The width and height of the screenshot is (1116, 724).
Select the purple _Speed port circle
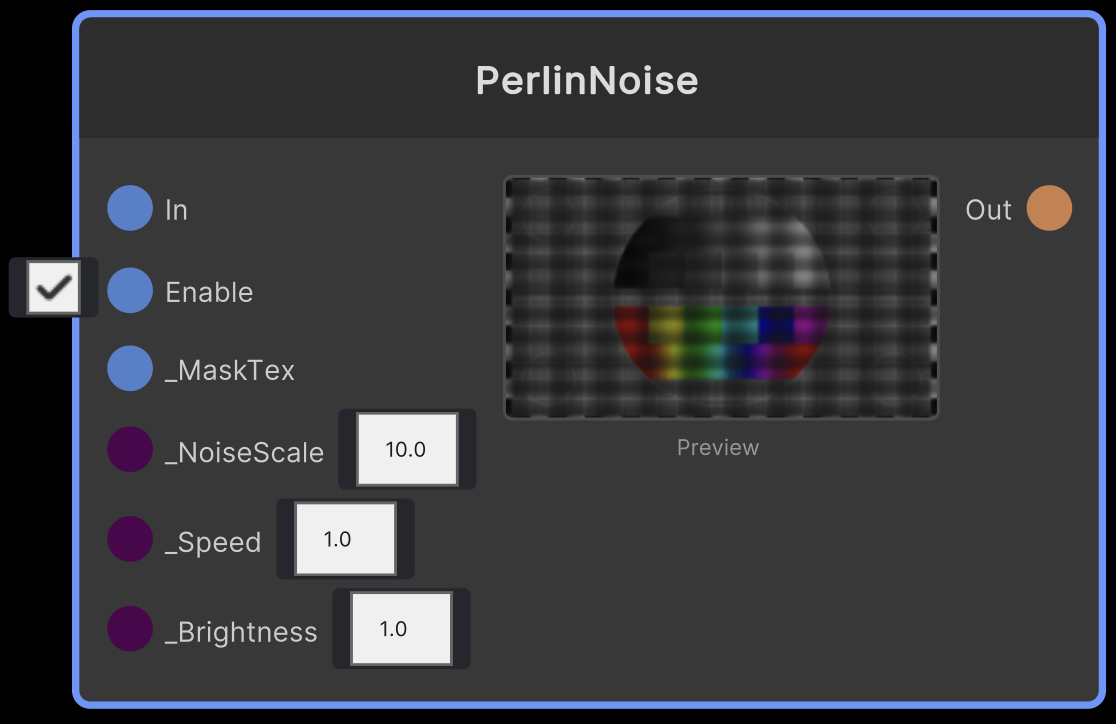click(130, 540)
